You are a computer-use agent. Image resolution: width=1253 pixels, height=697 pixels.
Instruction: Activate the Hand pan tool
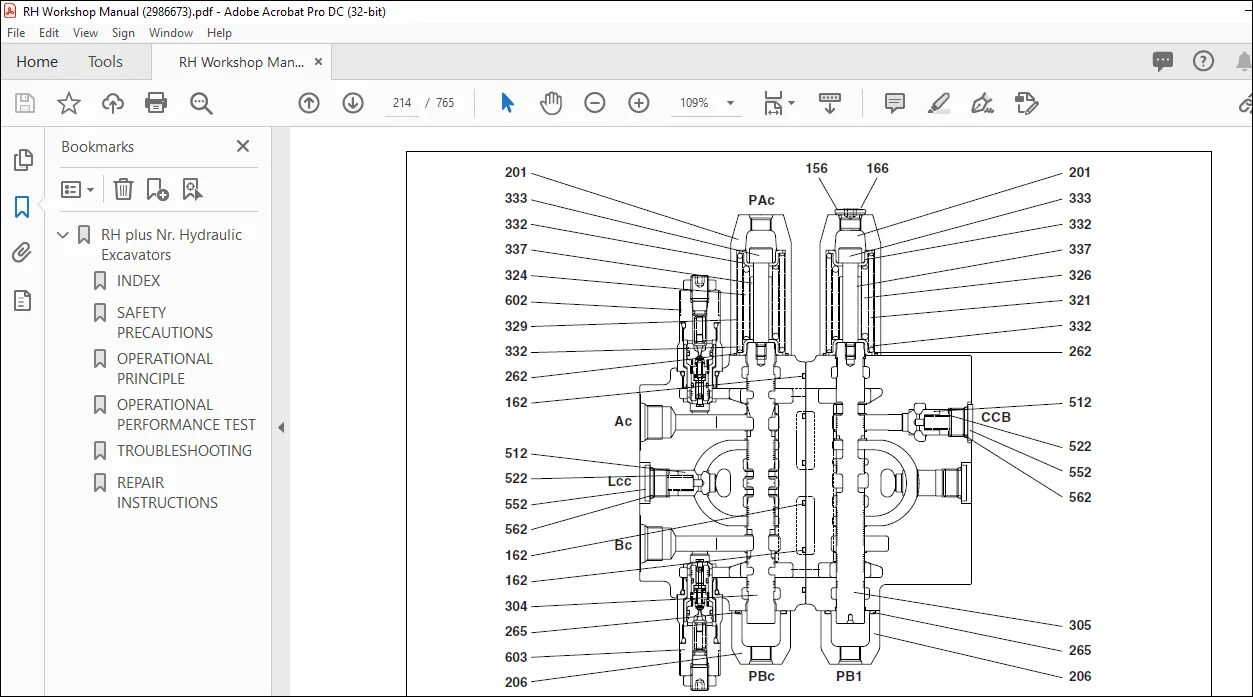[551, 103]
